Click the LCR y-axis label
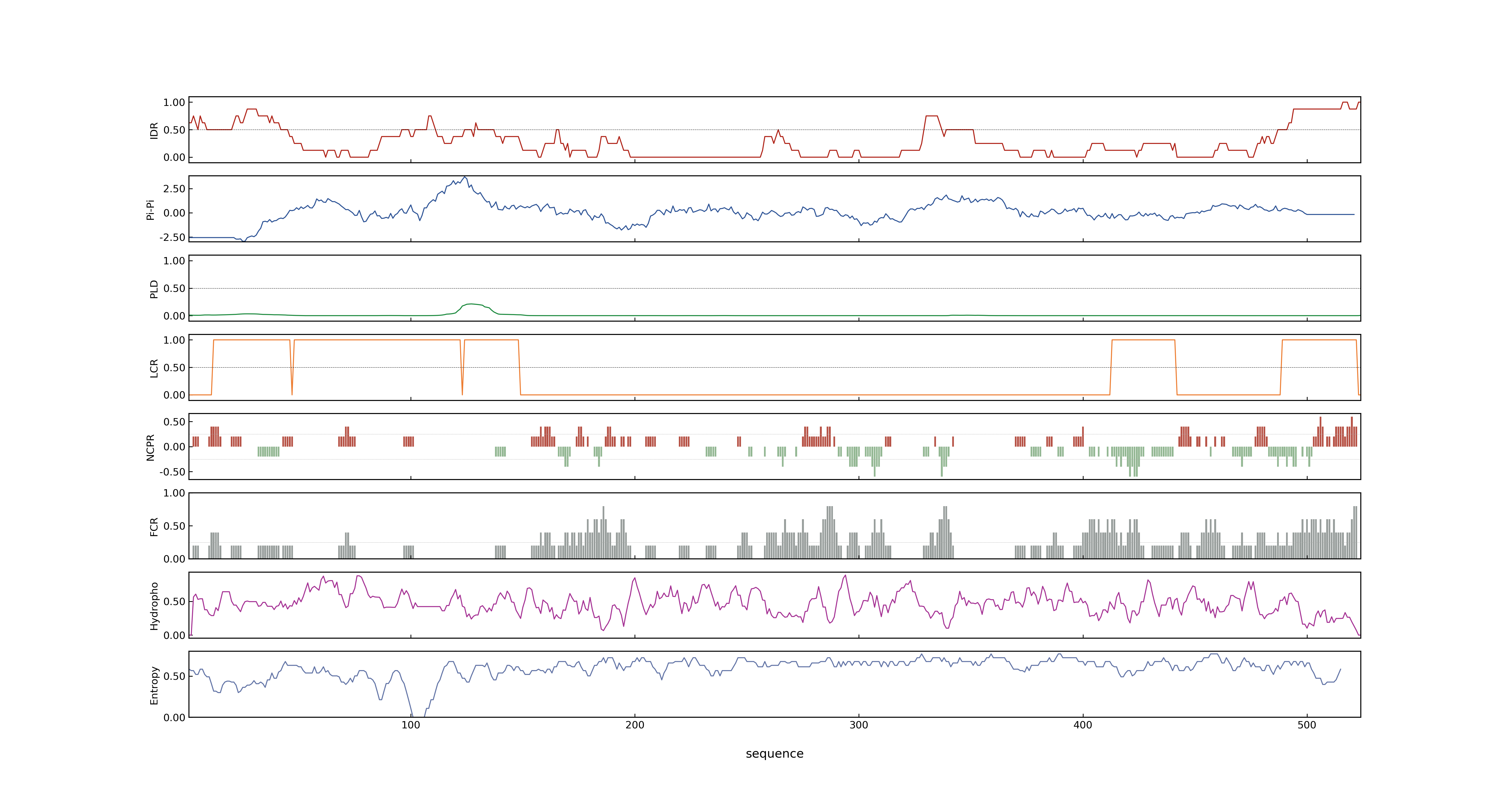The height and width of the screenshot is (806, 1512). (154, 368)
